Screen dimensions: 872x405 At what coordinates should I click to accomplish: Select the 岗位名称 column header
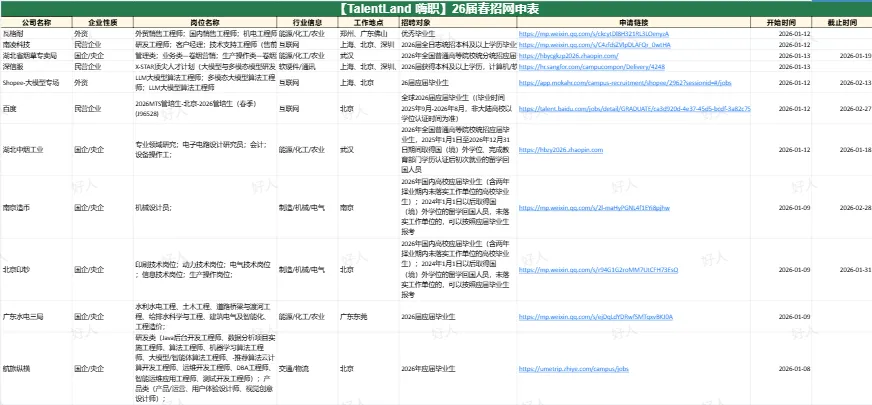tap(205, 22)
